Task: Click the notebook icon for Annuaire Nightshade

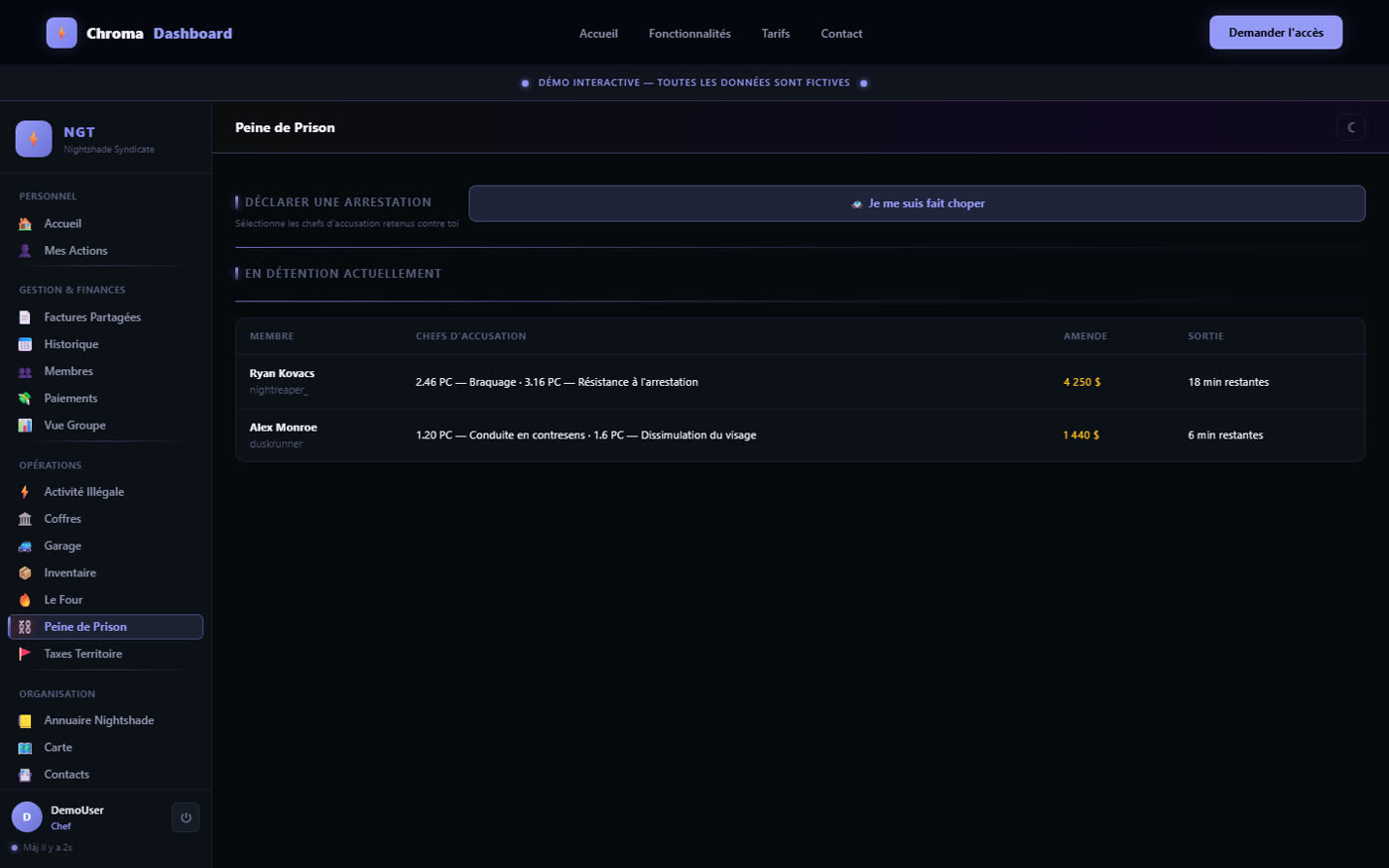Action: (x=25, y=721)
